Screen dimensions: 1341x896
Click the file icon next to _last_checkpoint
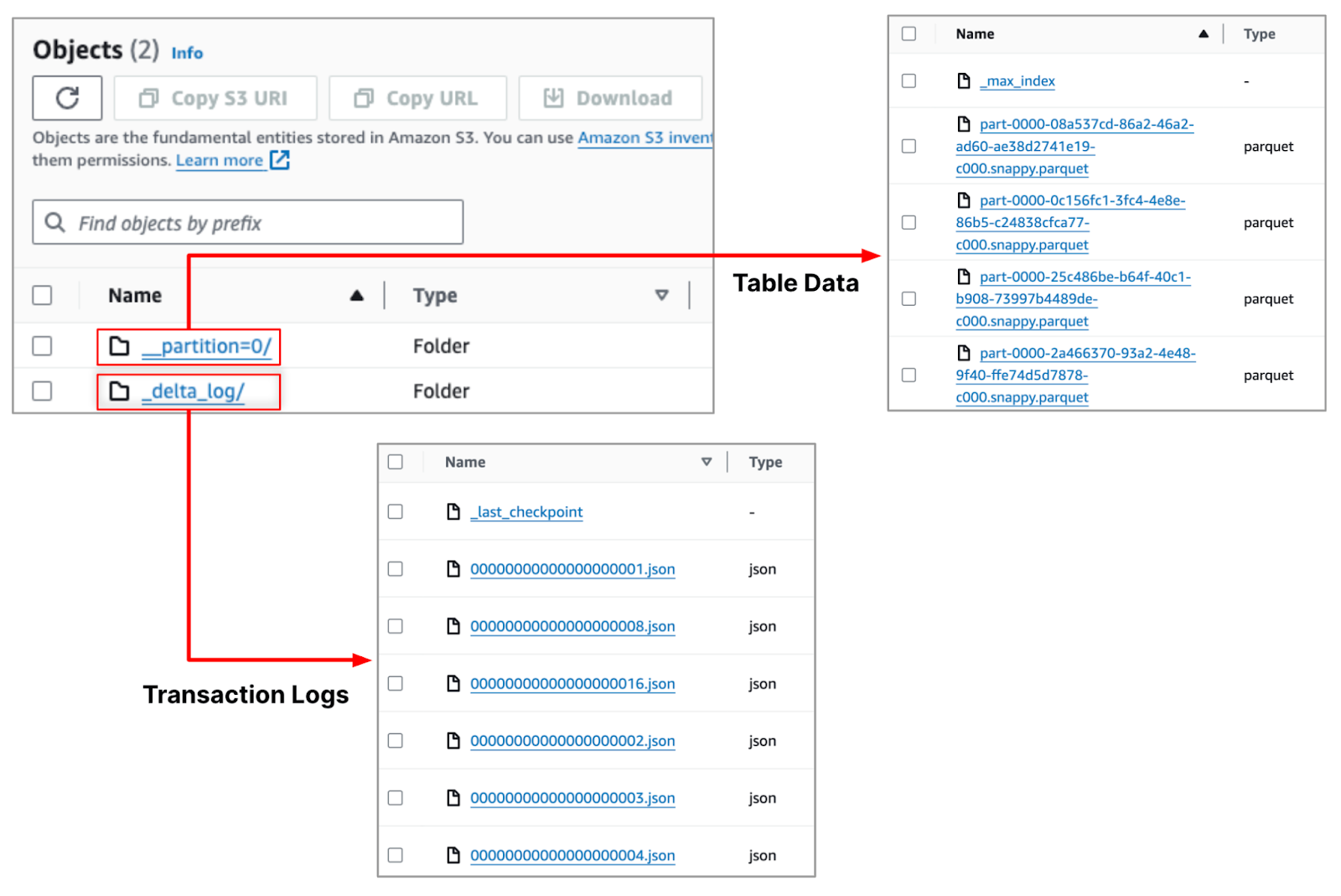tap(453, 512)
